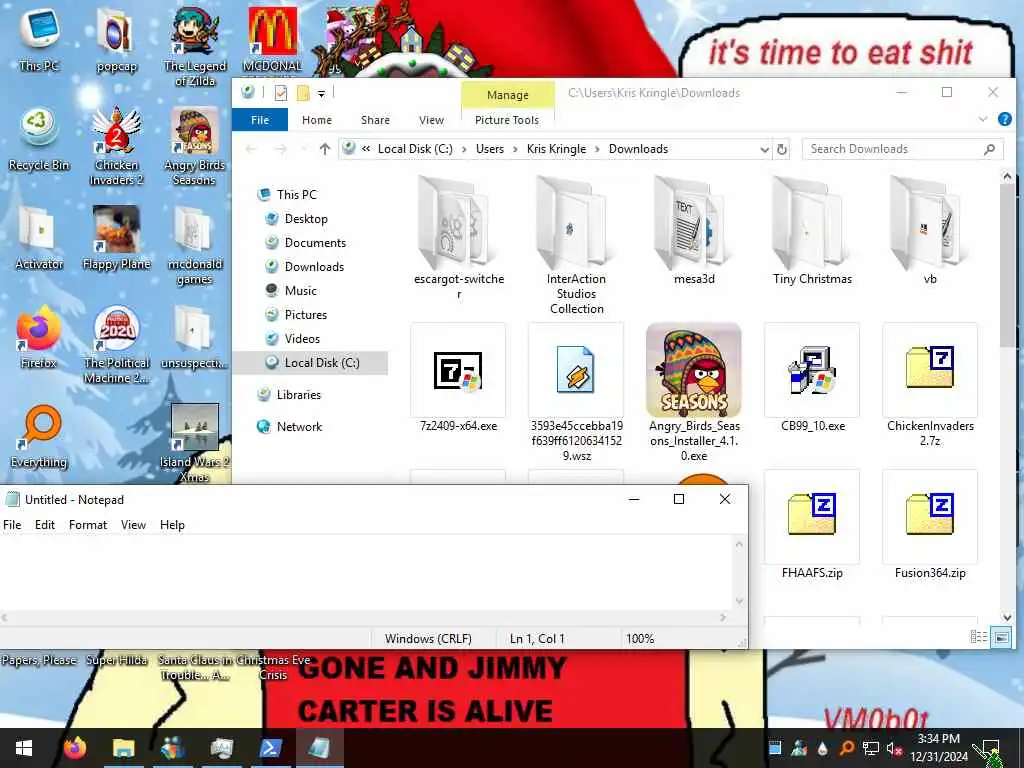The height and width of the screenshot is (768, 1024).
Task: Open Explorer help question mark
Action: (1004, 120)
